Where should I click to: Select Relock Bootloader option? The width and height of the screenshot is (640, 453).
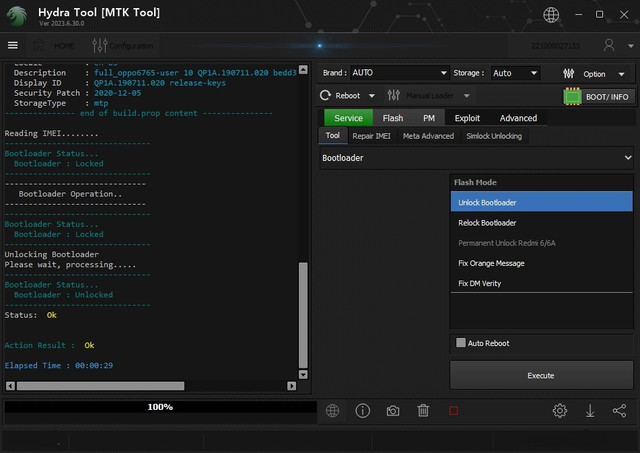[541, 223]
